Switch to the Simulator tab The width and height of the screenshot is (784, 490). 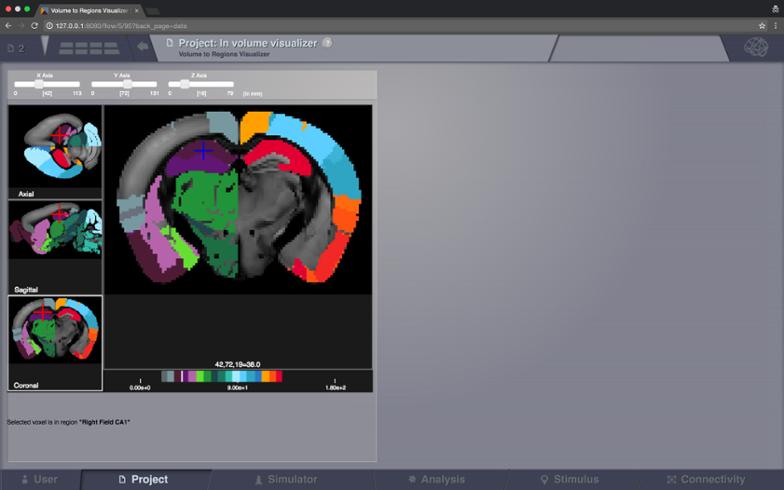pos(285,479)
